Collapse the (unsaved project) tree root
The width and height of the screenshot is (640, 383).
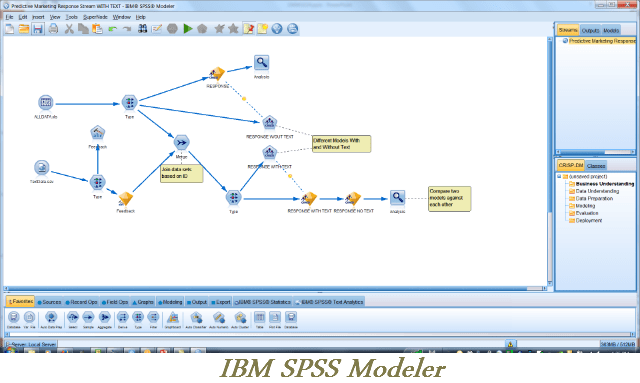click(559, 176)
